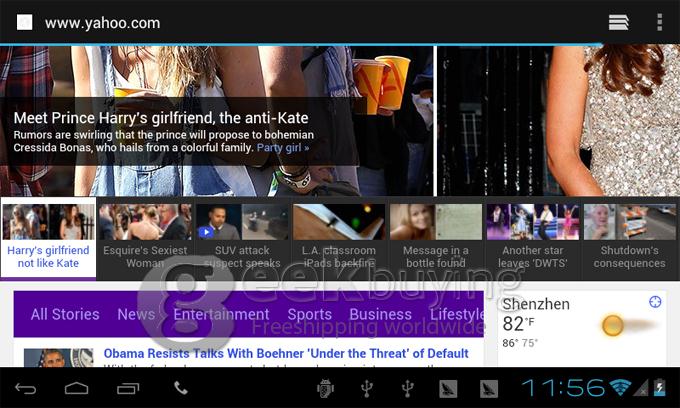Open the Obama Resists Talks With Boehner headline
Viewport: 680px width, 408px height.
pos(286,353)
